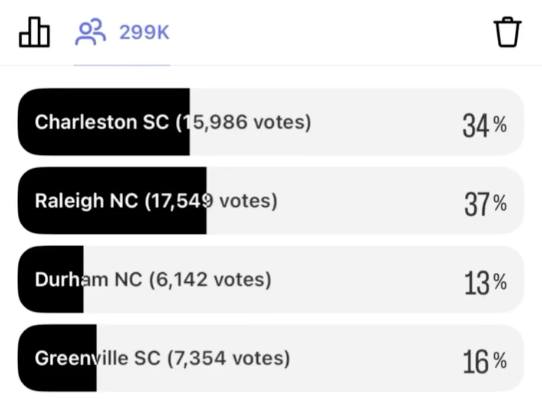This screenshot has width=542, height=399.
Task: Click the 7,354 votes count text
Action: (228, 359)
